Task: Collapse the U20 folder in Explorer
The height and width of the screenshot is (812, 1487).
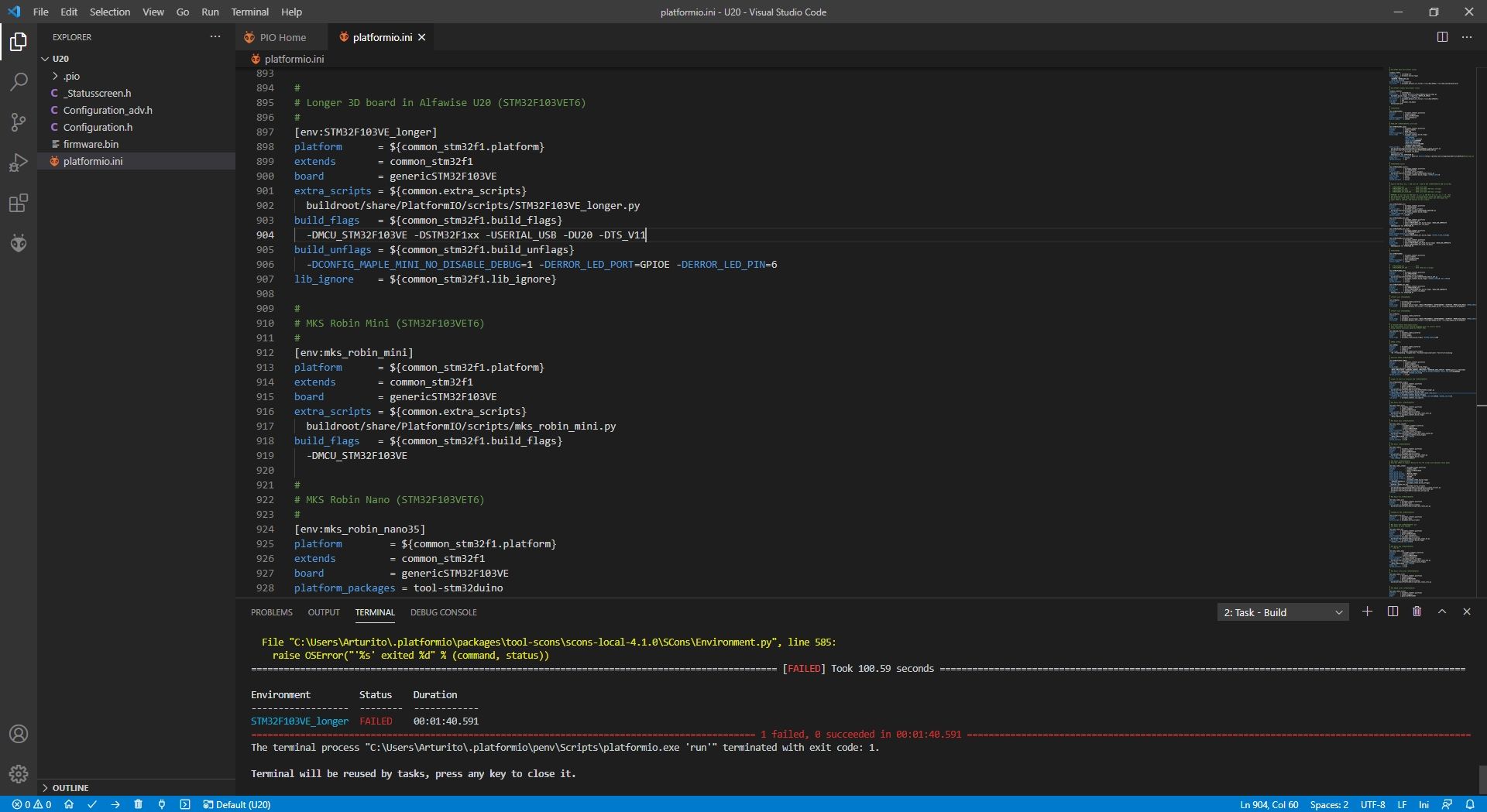Action: coord(46,59)
